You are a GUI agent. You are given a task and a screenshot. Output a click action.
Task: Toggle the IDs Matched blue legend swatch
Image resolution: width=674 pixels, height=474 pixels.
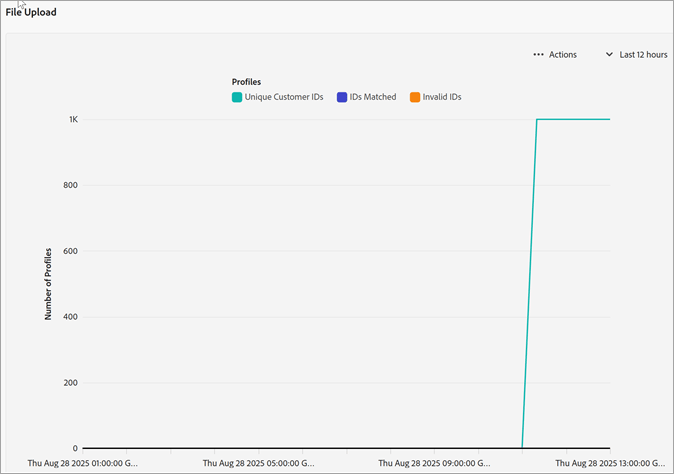click(x=342, y=97)
